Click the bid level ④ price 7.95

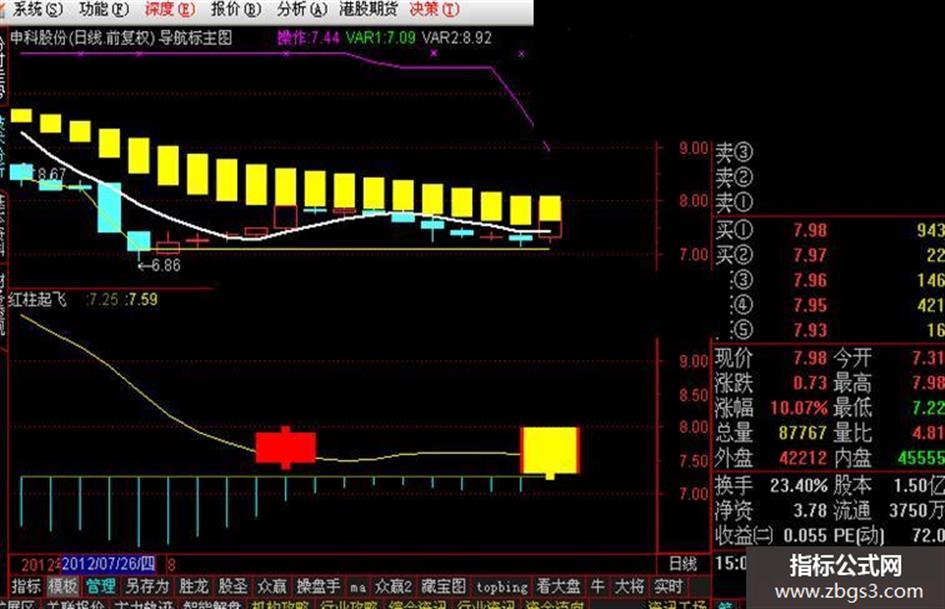coord(810,305)
